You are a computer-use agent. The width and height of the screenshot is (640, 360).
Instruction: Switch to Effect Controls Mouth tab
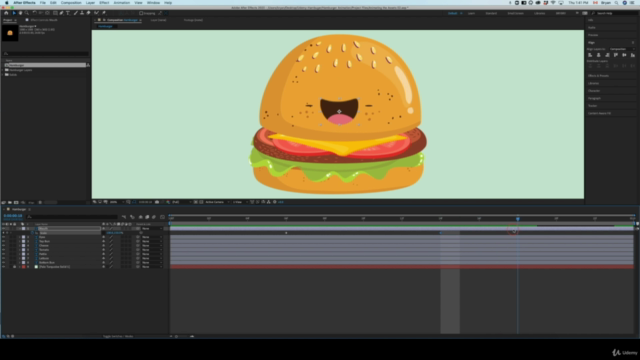[x=44, y=20]
